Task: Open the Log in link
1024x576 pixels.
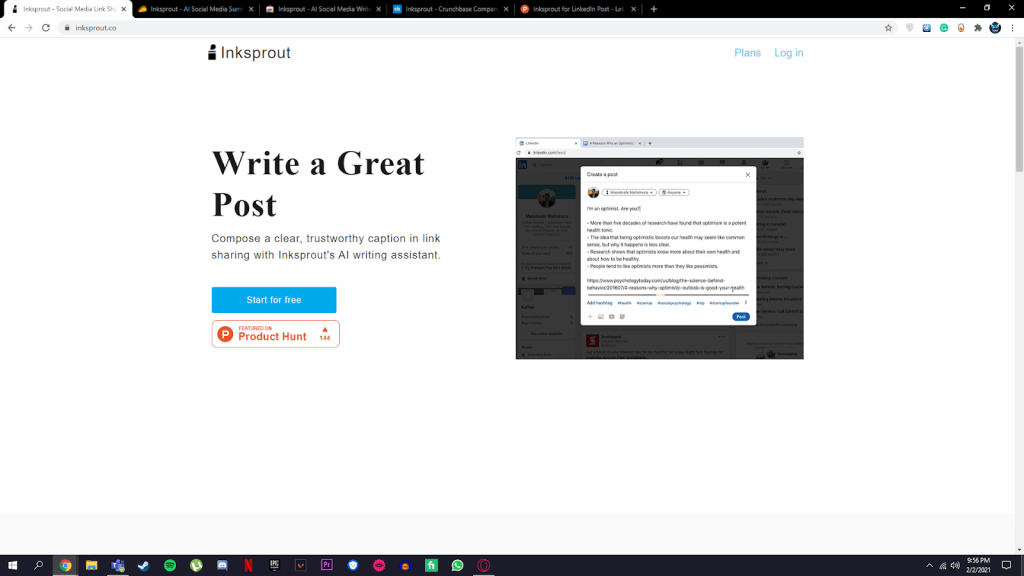Action: coord(788,53)
